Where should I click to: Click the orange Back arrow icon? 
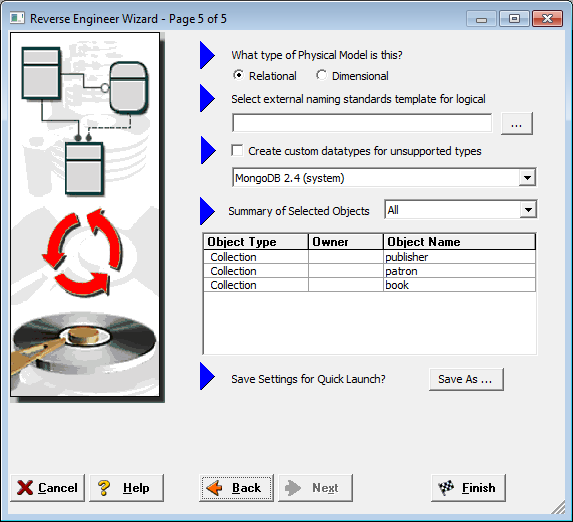coord(215,488)
